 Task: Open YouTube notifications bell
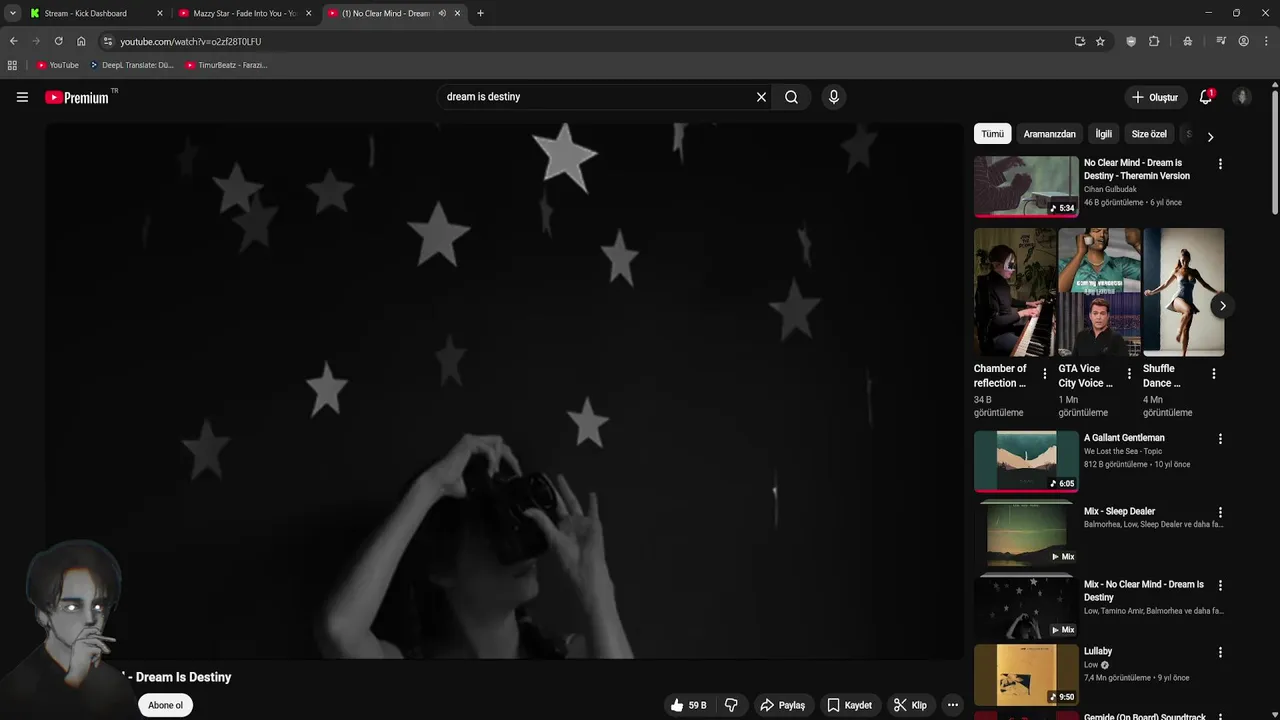point(1206,97)
